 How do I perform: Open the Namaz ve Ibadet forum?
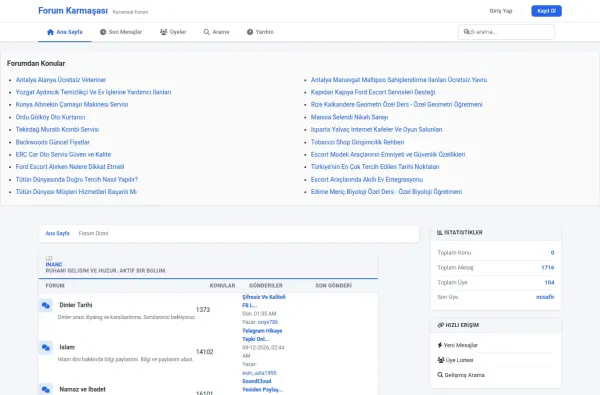[82, 389]
